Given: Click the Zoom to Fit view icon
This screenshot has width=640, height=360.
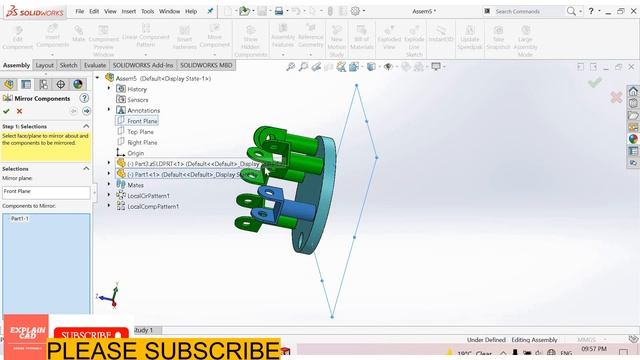Looking at the screenshot, I should click(x=290, y=67).
